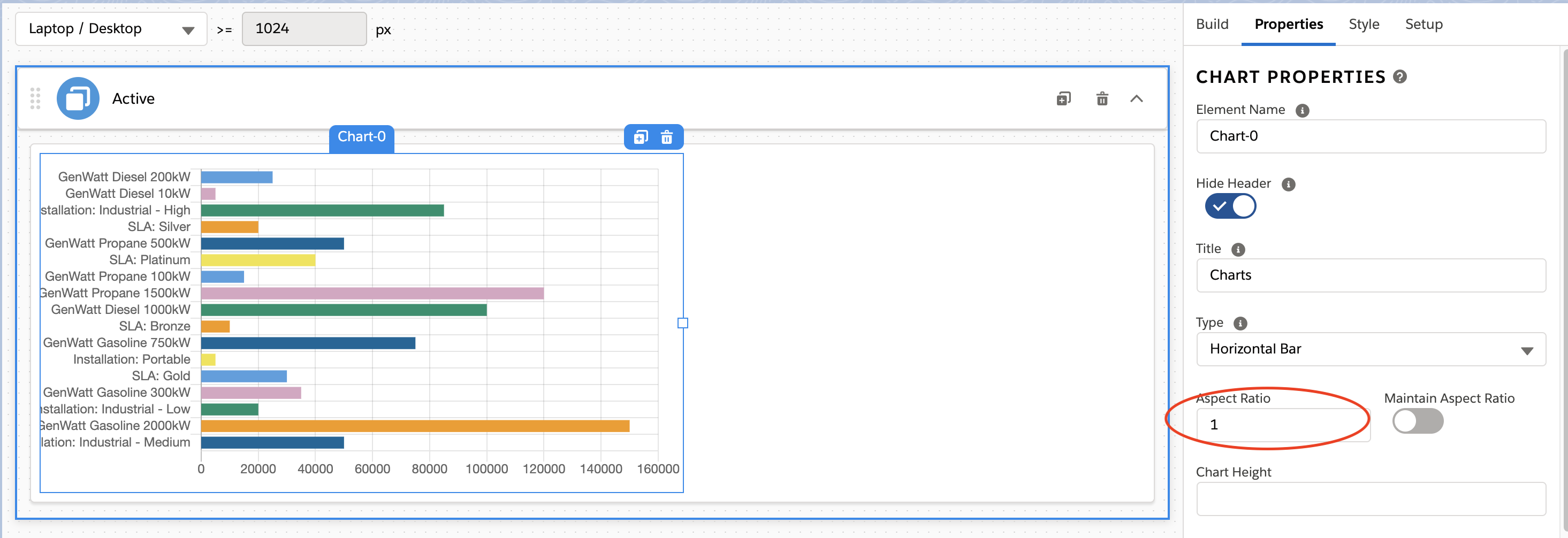The width and height of the screenshot is (1568, 538).
Task: Enable Maintain Aspect Ratio toggle
Action: pyautogui.click(x=1418, y=421)
